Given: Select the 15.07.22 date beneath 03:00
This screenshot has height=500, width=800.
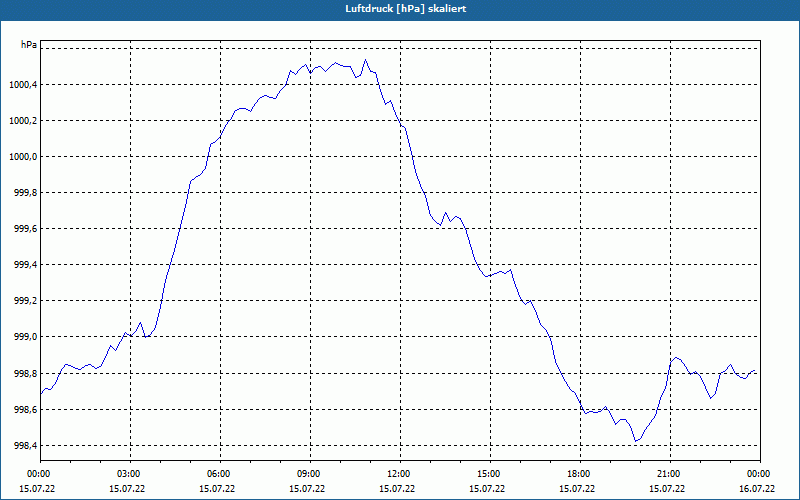Looking at the screenshot, I should tap(127, 489).
